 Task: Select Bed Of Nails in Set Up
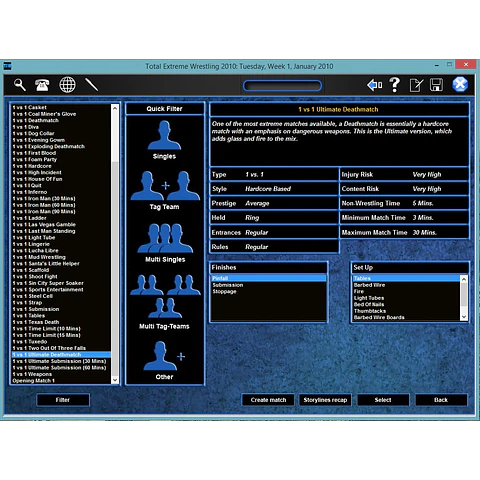(x=407, y=304)
